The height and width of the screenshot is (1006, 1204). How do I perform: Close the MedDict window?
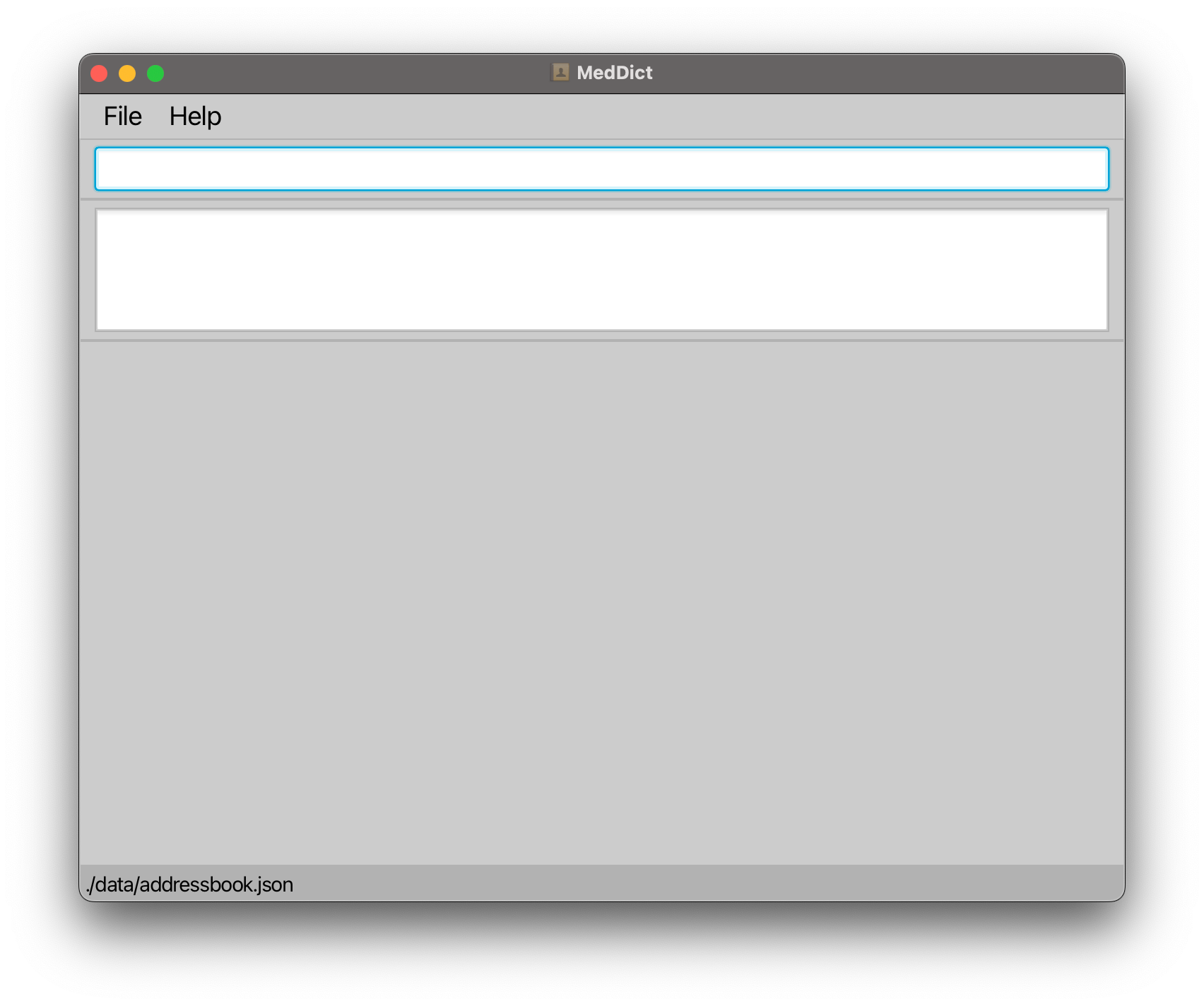[x=99, y=73]
